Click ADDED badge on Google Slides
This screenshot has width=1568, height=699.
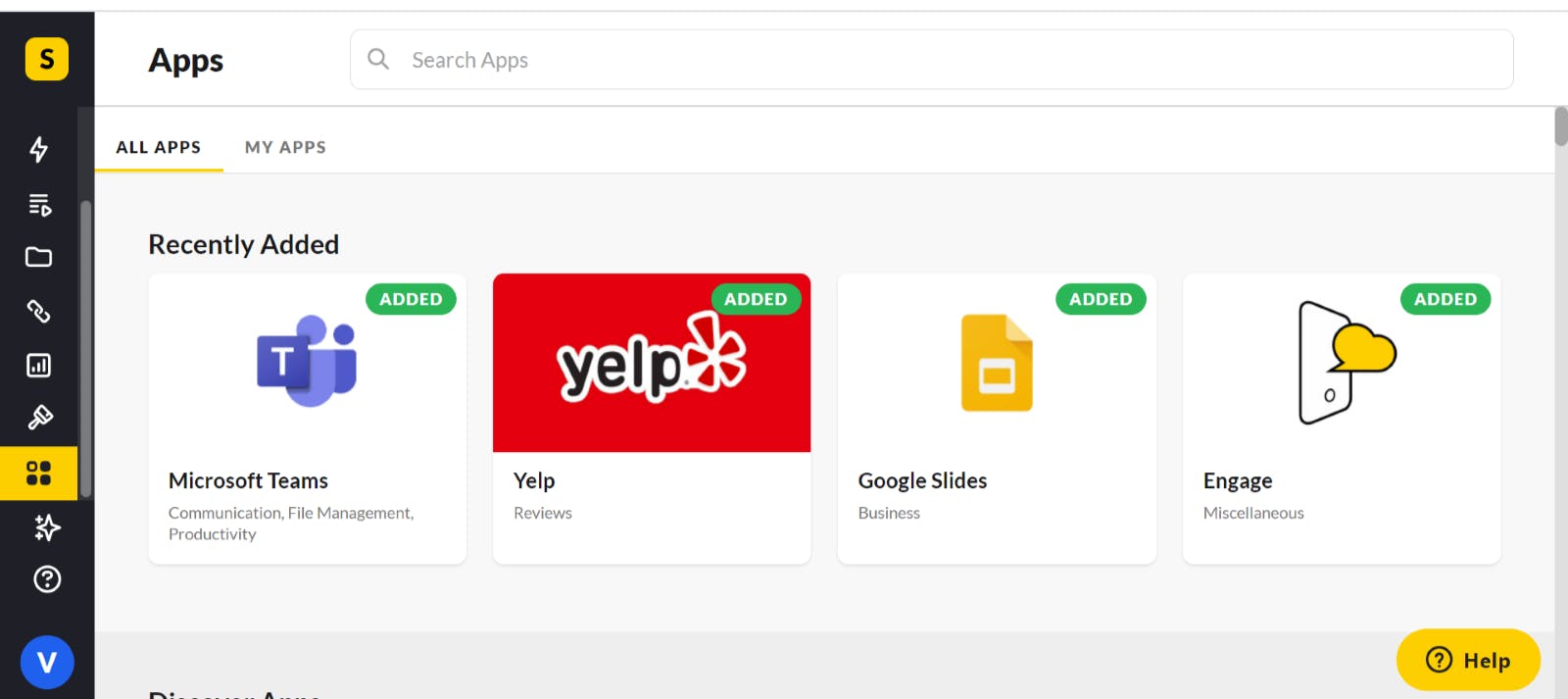tap(1101, 299)
